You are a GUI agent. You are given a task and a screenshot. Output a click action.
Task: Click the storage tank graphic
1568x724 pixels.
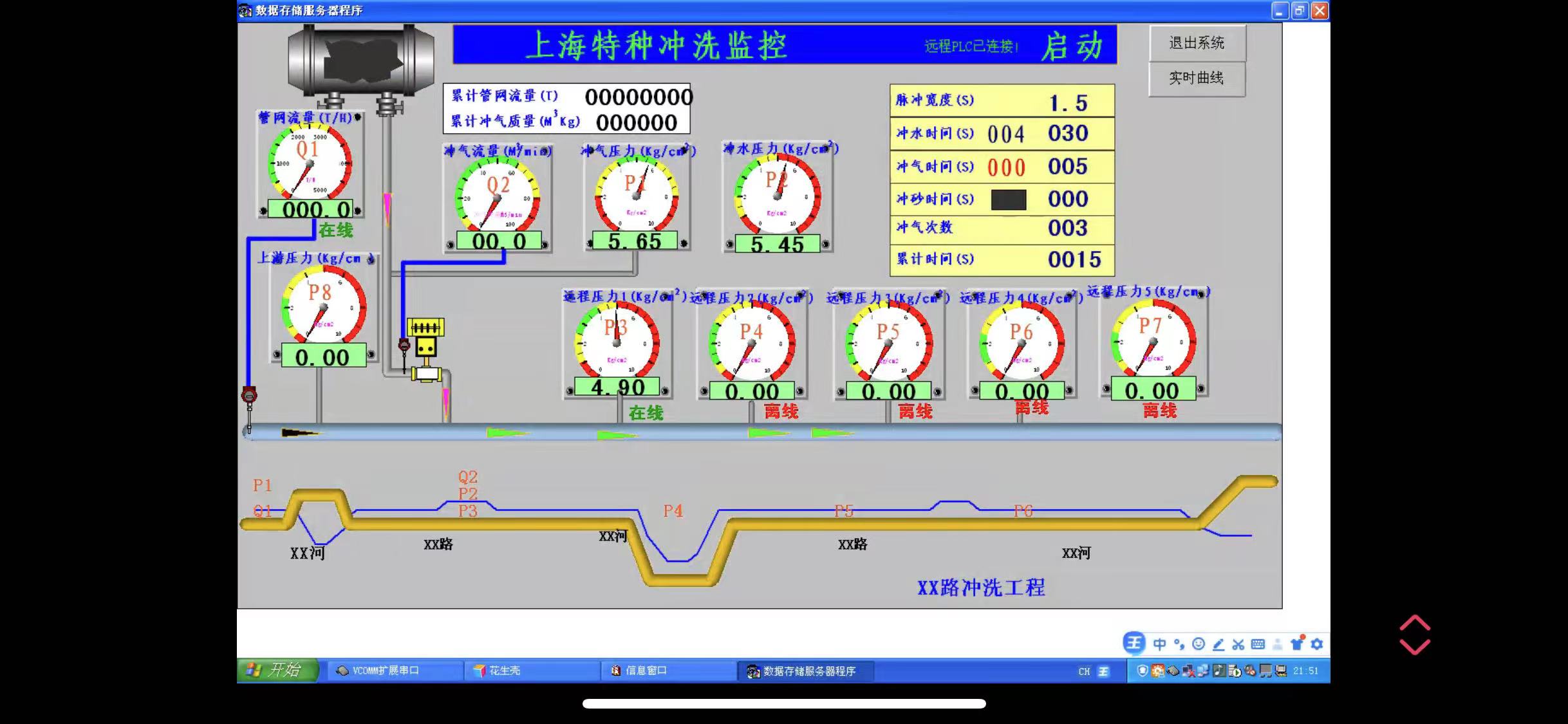[x=360, y=60]
